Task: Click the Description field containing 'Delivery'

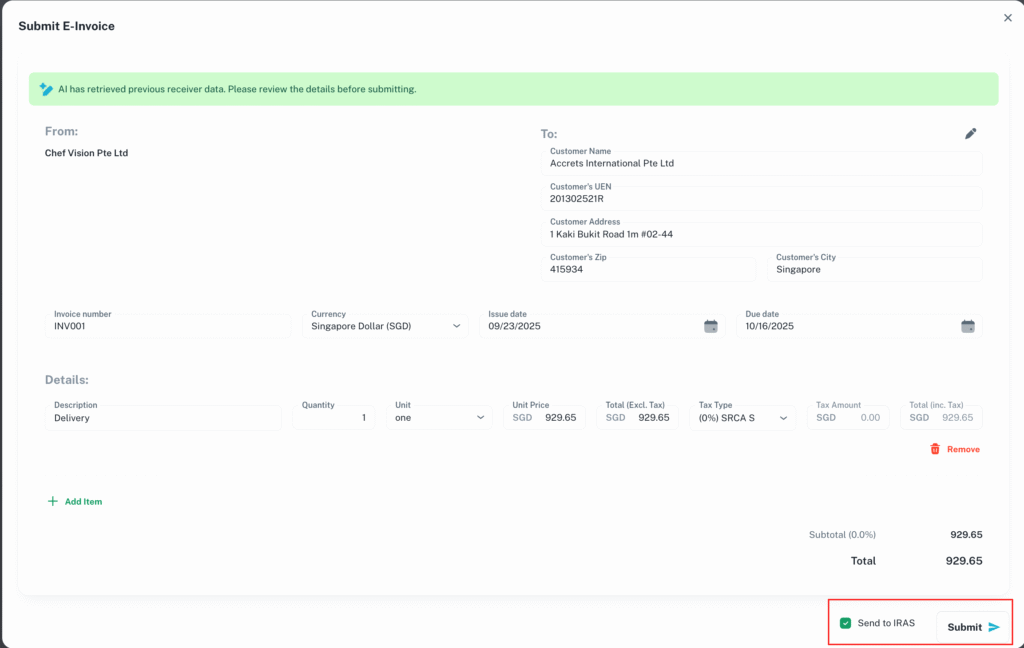Action: (165, 417)
